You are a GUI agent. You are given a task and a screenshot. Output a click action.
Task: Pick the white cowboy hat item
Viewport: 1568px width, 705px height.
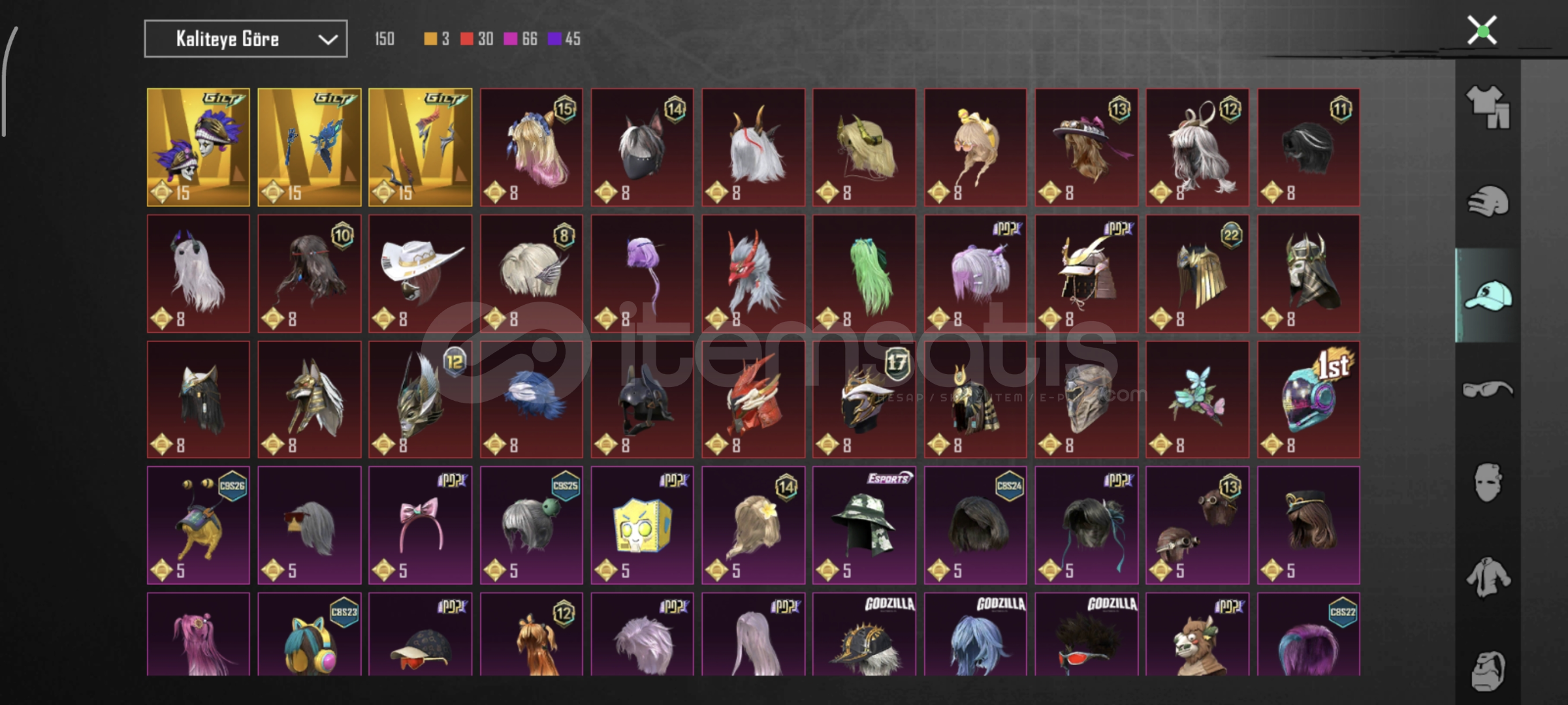pos(421,274)
